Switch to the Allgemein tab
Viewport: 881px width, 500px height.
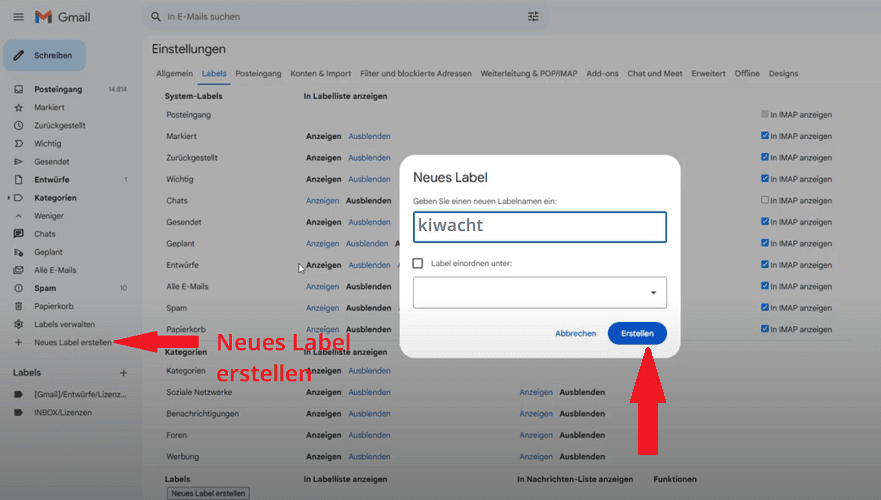tap(174, 74)
